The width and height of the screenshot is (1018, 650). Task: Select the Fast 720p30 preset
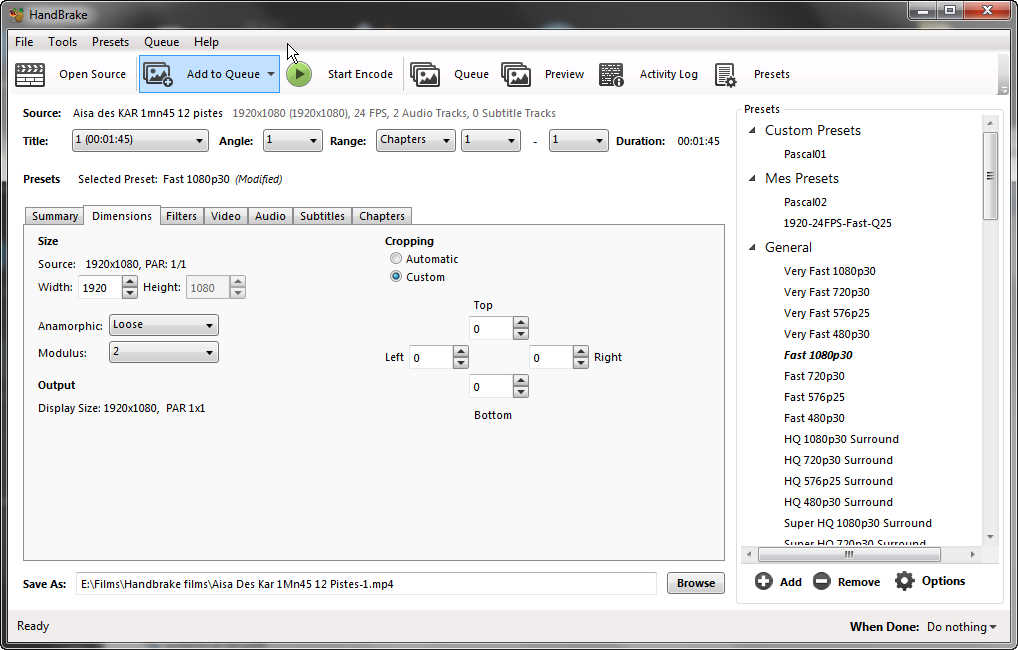(x=814, y=376)
